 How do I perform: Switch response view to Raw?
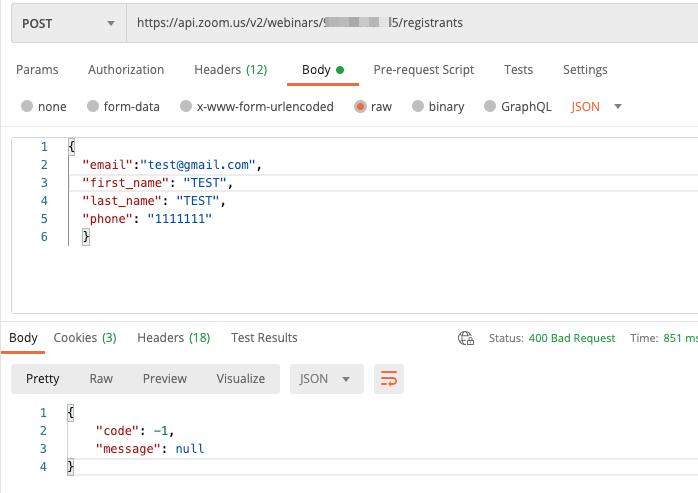tap(101, 379)
